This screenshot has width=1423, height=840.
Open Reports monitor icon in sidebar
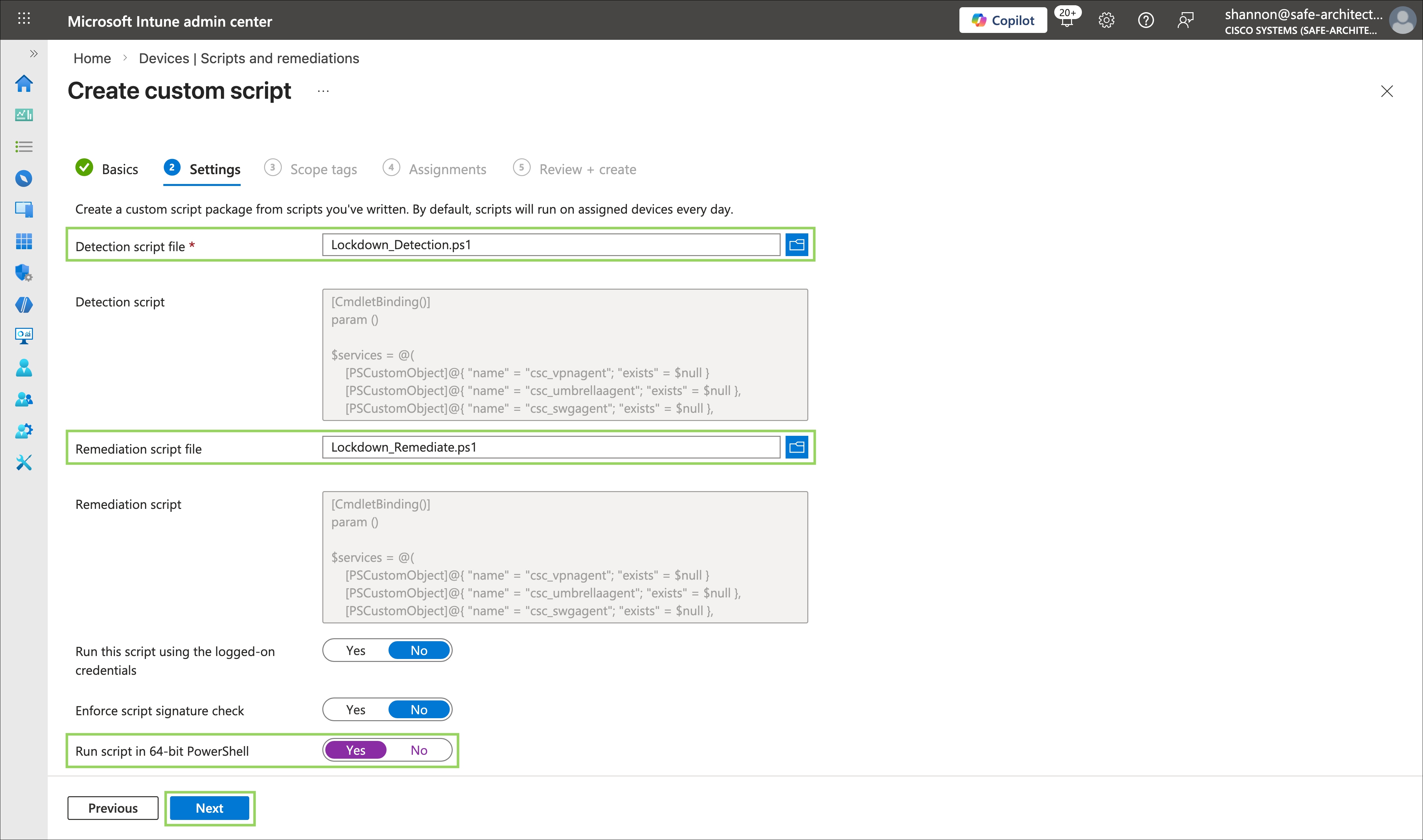[24, 336]
